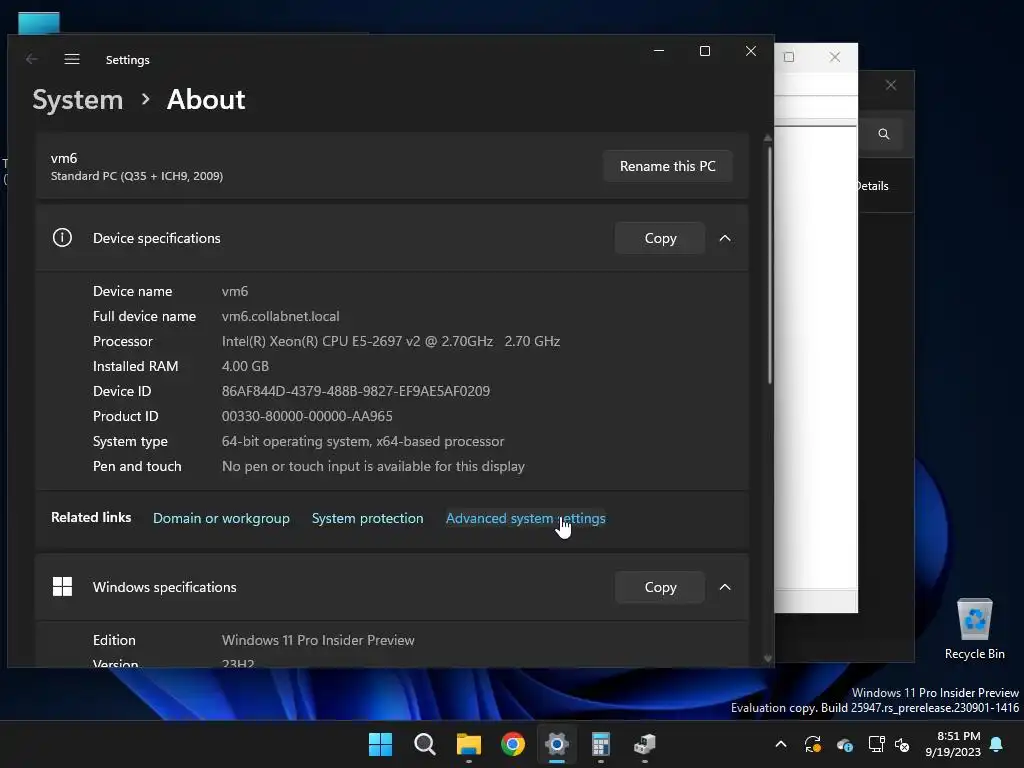Click the scrollbar up arrow
This screenshot has width=1024, height=768.
768,138
